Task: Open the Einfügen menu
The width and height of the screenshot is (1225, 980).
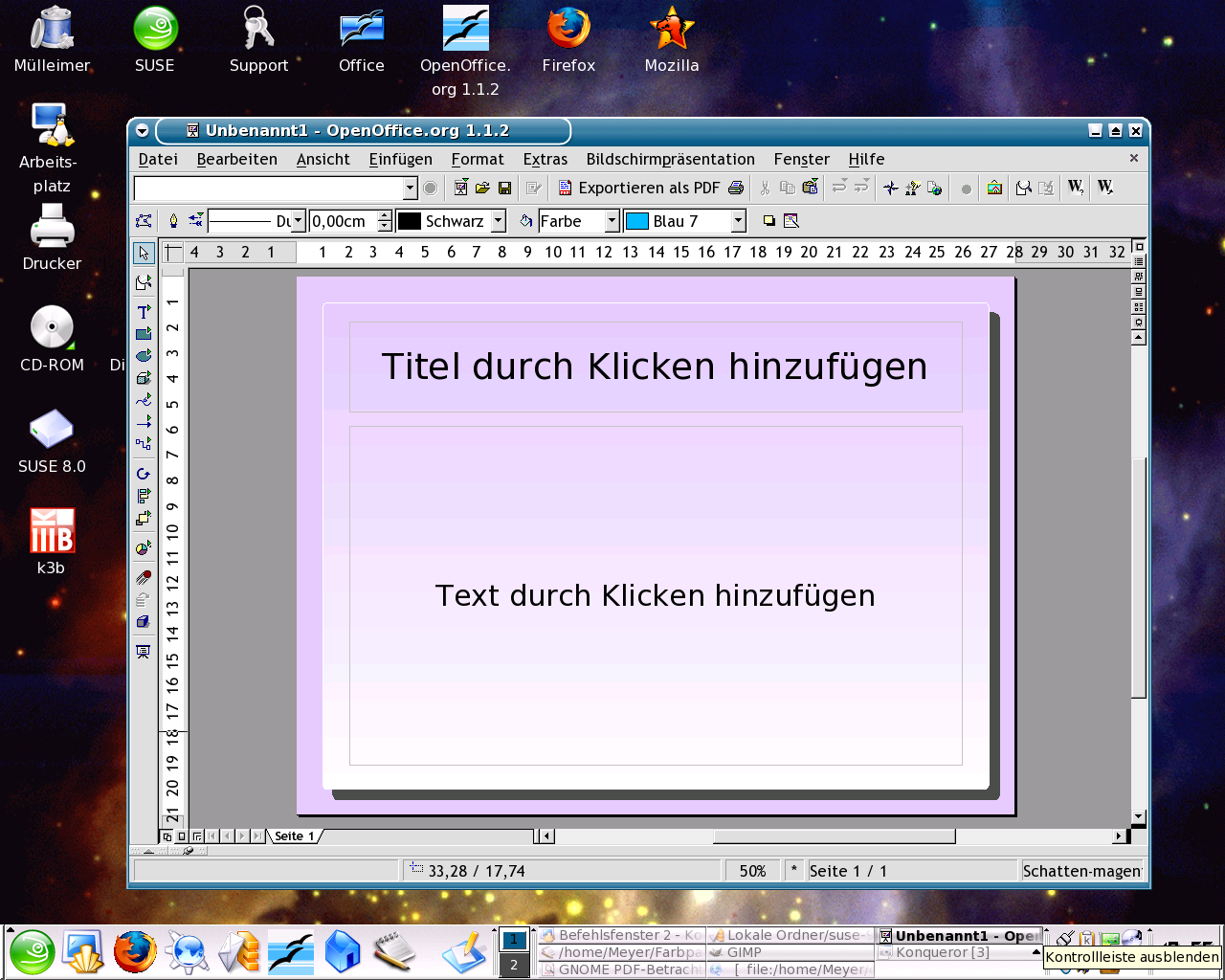Action: pos(400,159)
